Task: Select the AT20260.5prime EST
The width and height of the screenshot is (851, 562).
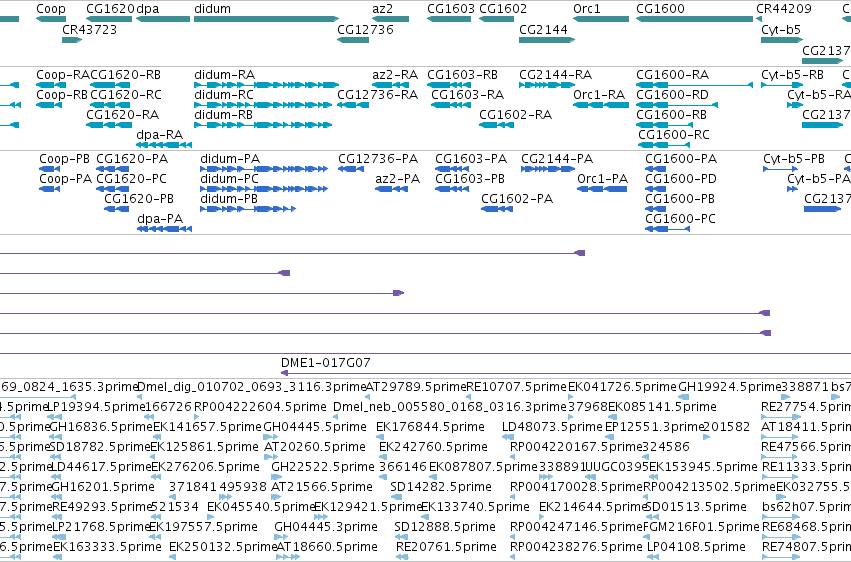Action: [x=270, y=457]
